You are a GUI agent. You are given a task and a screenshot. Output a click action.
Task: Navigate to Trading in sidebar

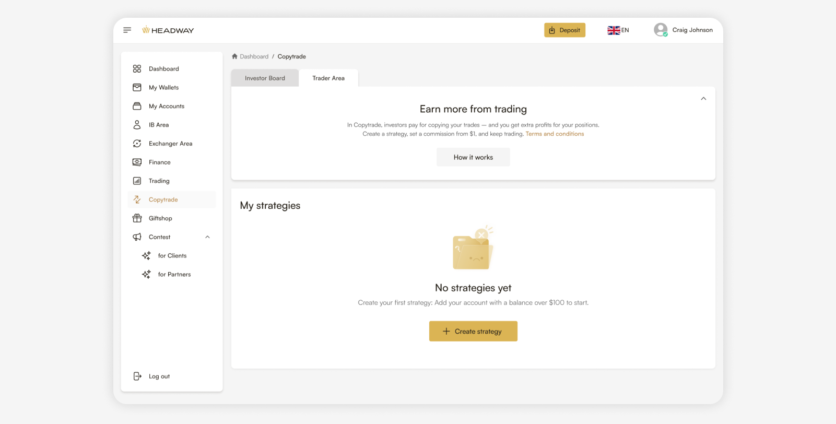159,181
